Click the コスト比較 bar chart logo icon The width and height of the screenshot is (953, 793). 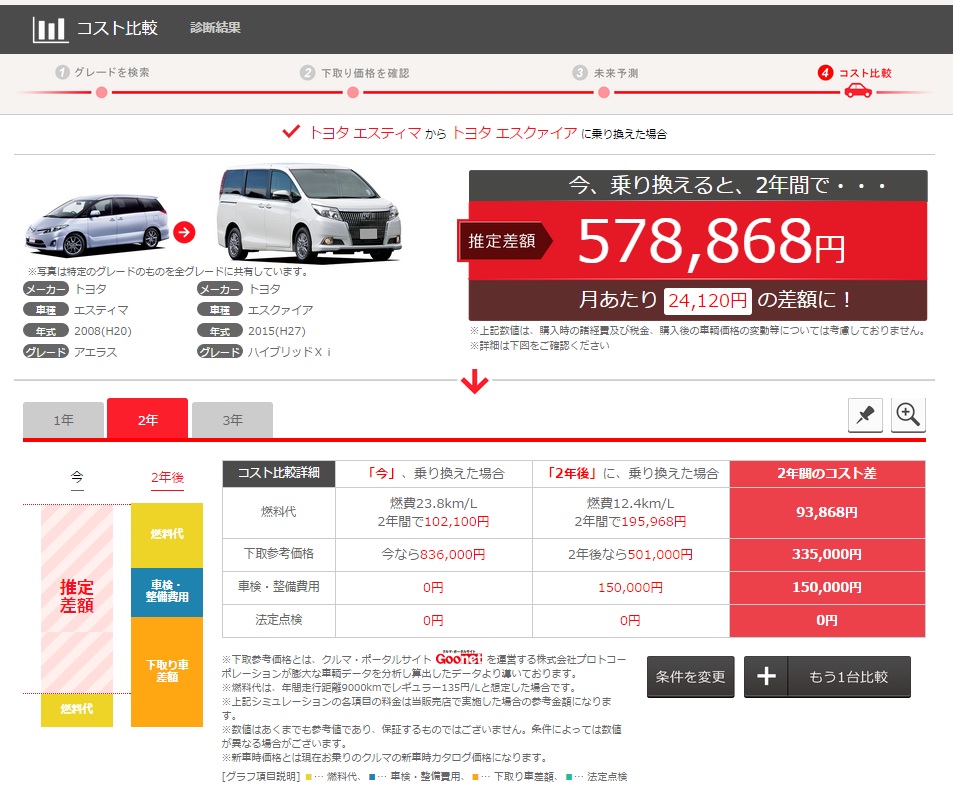point(50,29)
